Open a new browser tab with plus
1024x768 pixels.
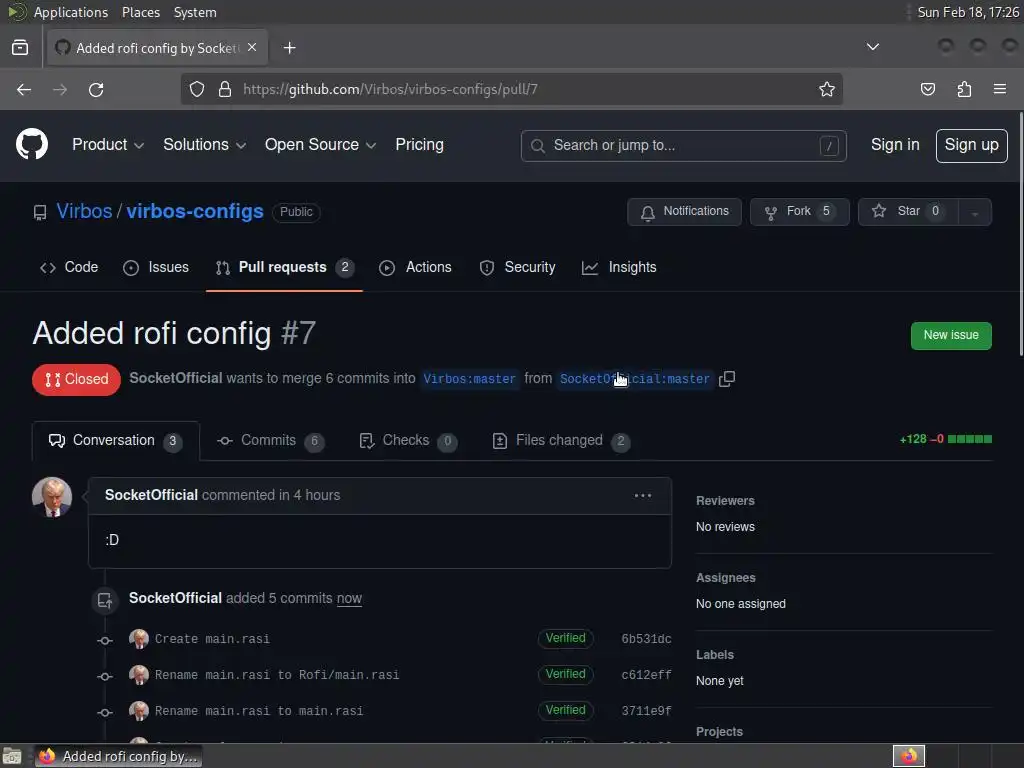tap(289, 48)
